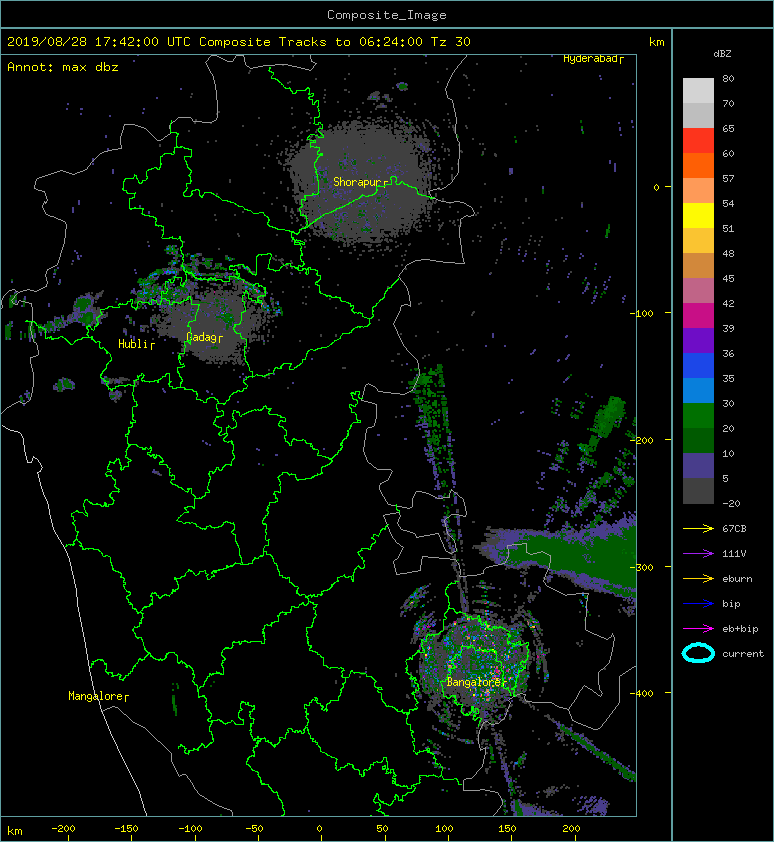
Task: Click the Hubli city label
Action: pos(133,344)
